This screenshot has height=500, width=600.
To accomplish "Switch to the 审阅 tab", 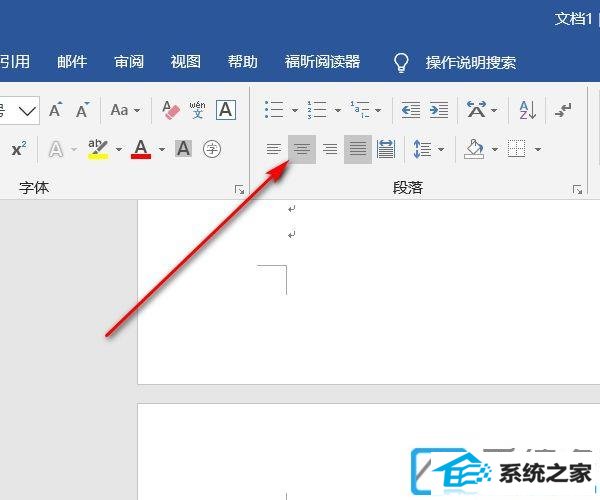I will tap(129, 62).
